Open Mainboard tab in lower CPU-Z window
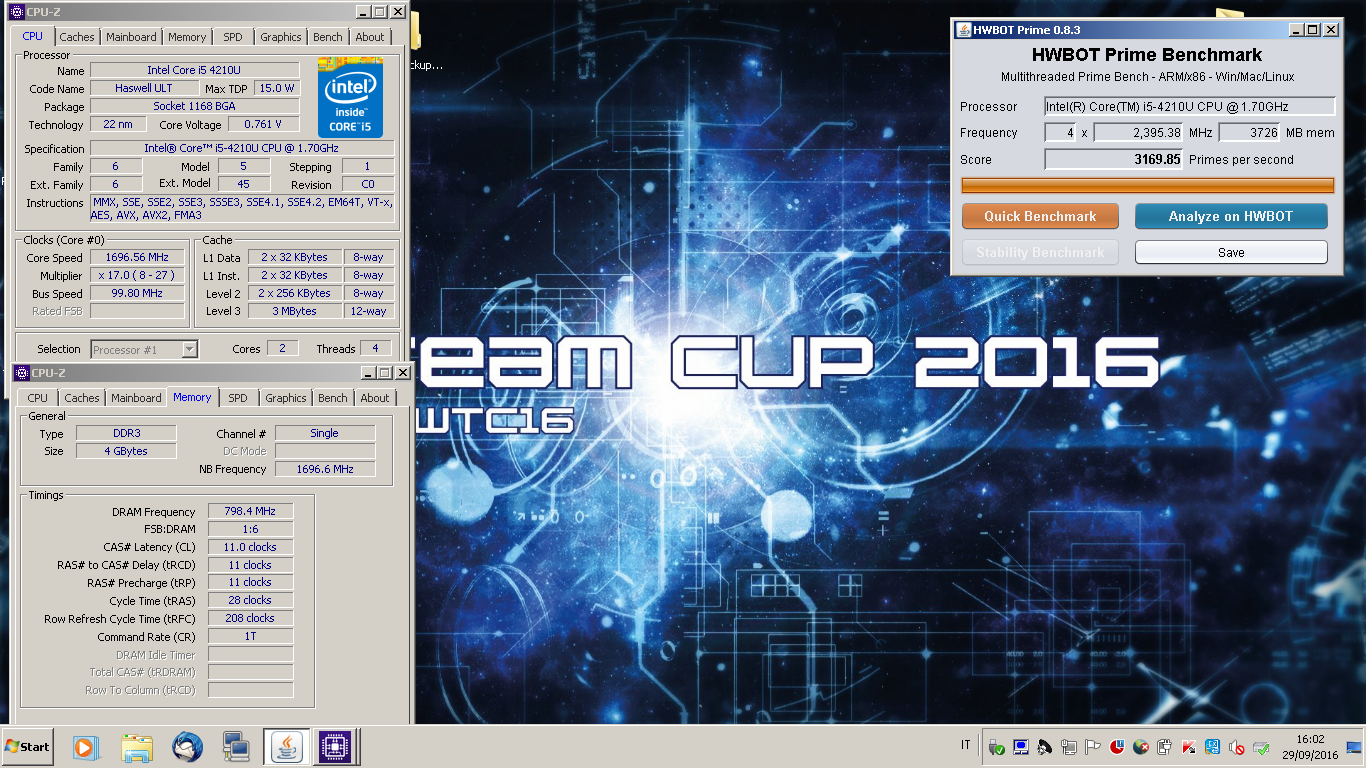The height and width of the screenshot is (768, 1366). tap(136, 398)
